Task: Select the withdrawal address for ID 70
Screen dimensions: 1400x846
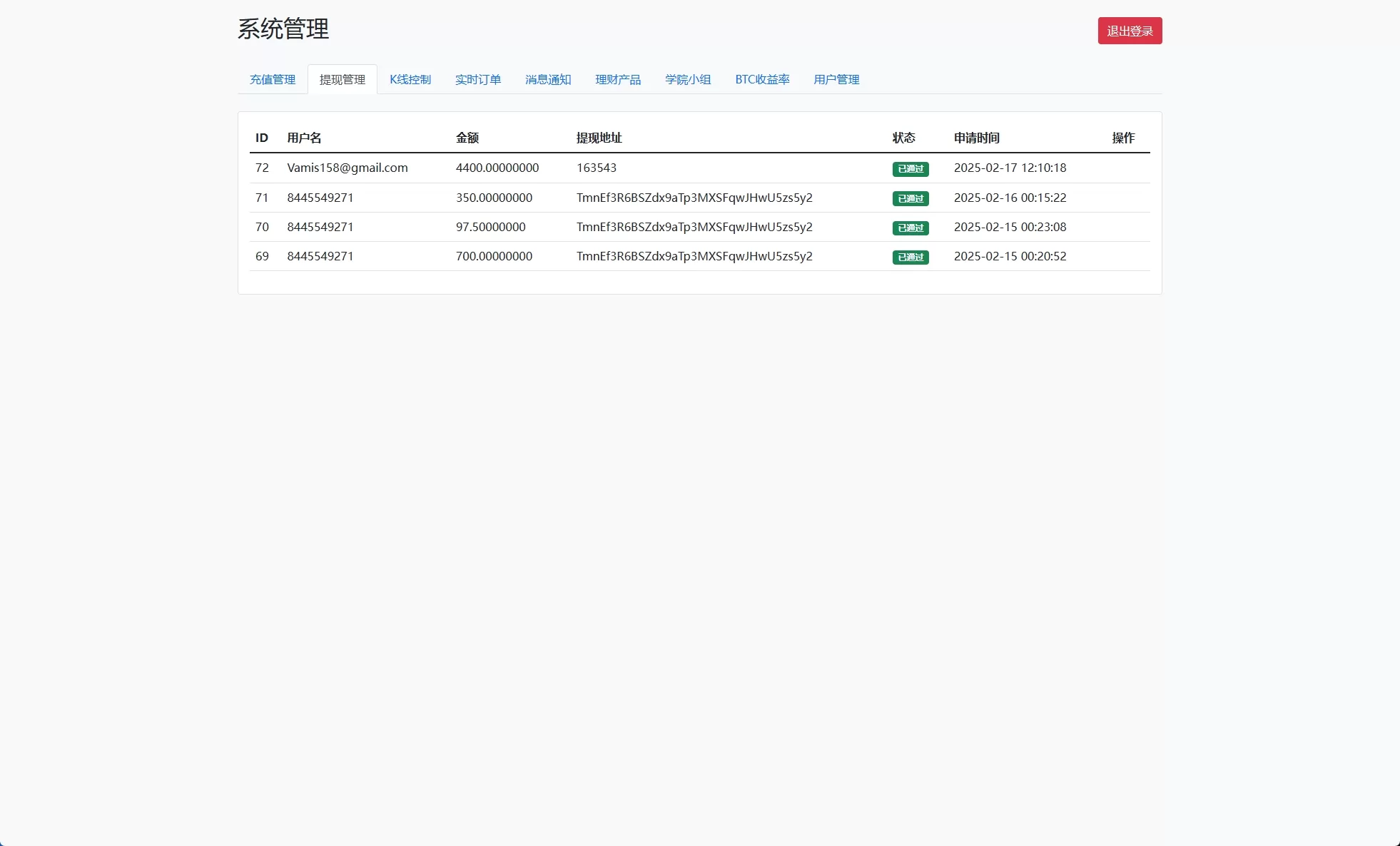Action: point(694,227)
